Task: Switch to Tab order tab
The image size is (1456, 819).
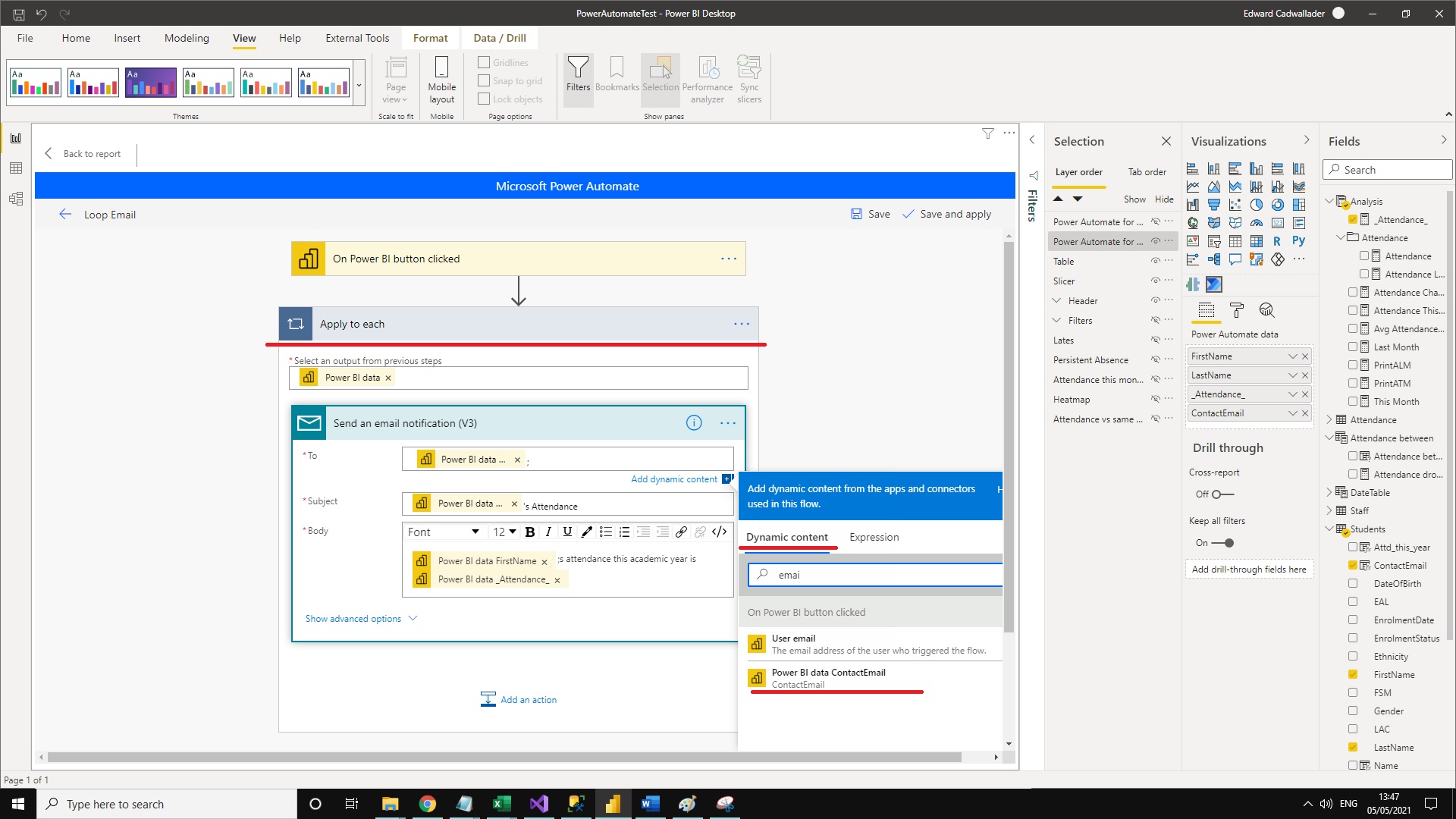Action: pyautogui.click(x=1147, y=172)
